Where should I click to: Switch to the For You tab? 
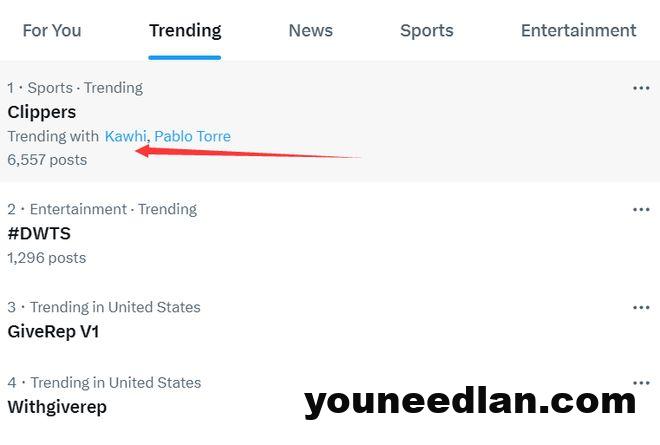pos(52,31)
